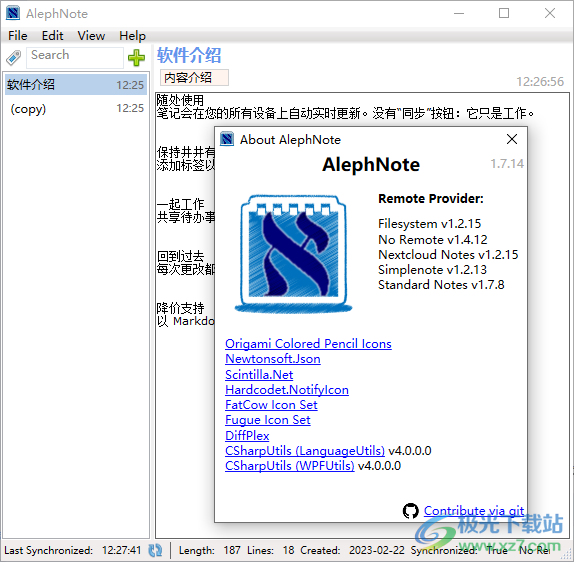Click Created date 2023-02-22 in status bar
Image resolution: width=574 pixels, height=562 pixels.
377,550
